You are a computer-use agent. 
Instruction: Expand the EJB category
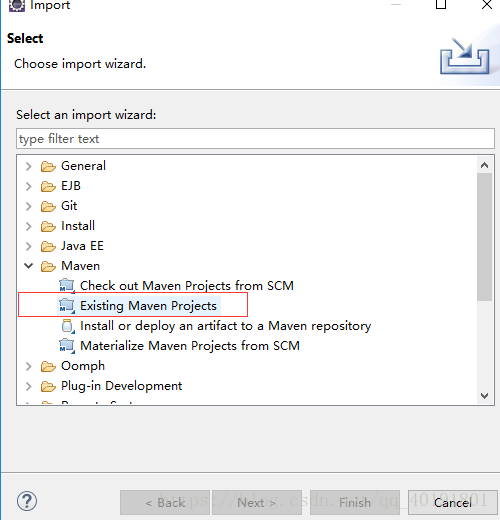pyautogui.click(x=29, y=186)
